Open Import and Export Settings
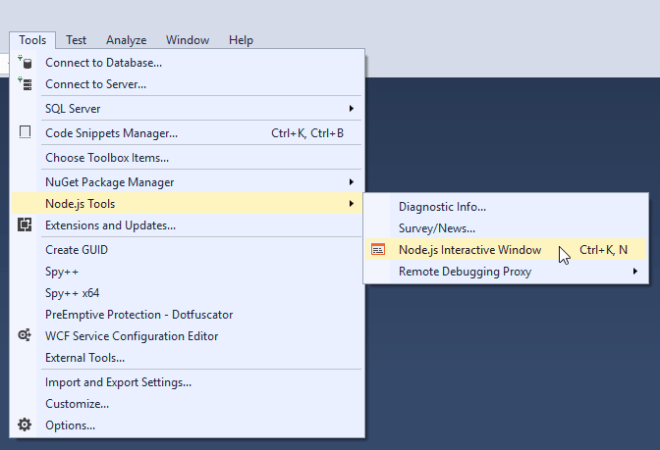 [x=118, y=382]
